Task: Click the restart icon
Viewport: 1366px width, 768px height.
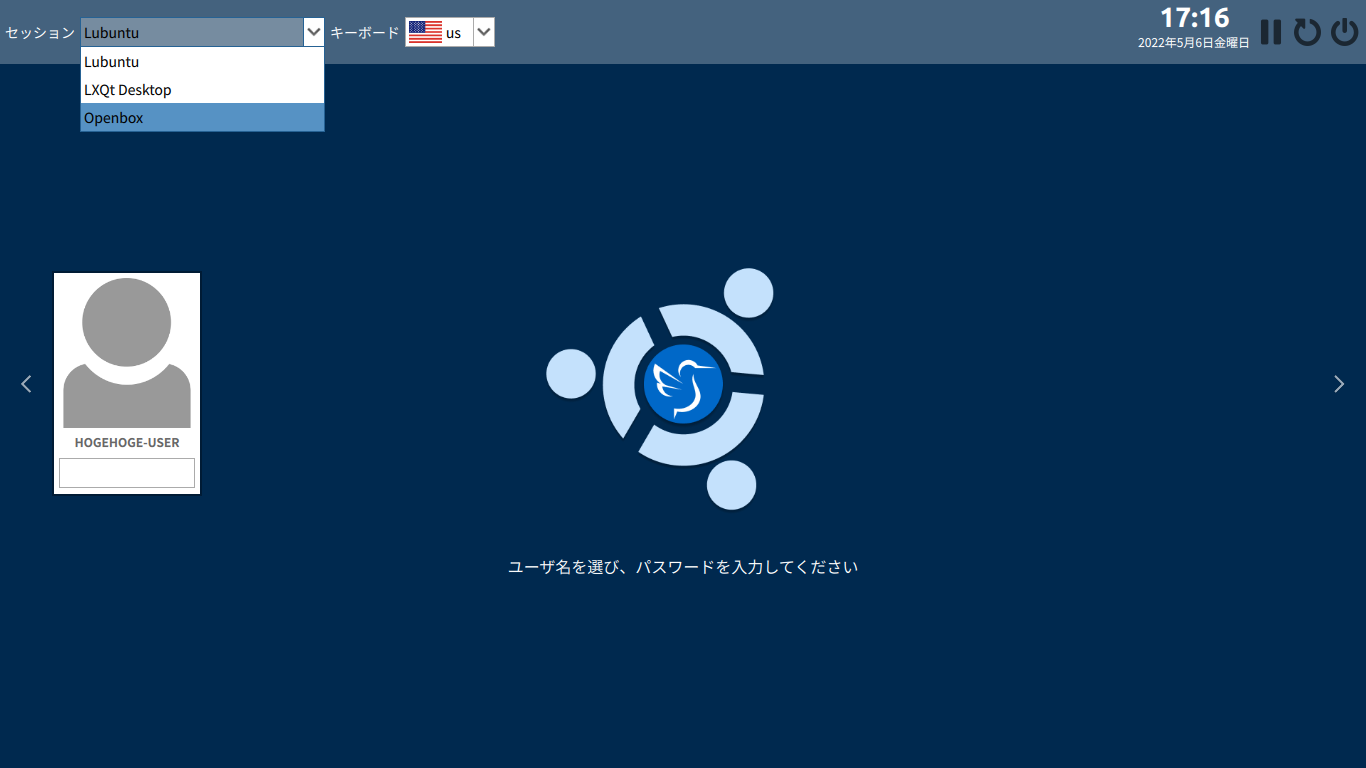Action: [x=1307, y=32]
